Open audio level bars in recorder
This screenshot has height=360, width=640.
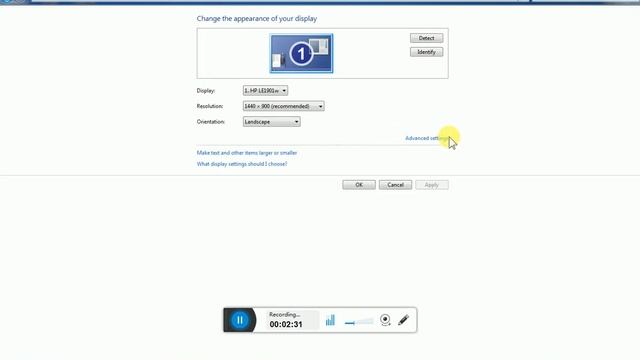tap(330, 320)
